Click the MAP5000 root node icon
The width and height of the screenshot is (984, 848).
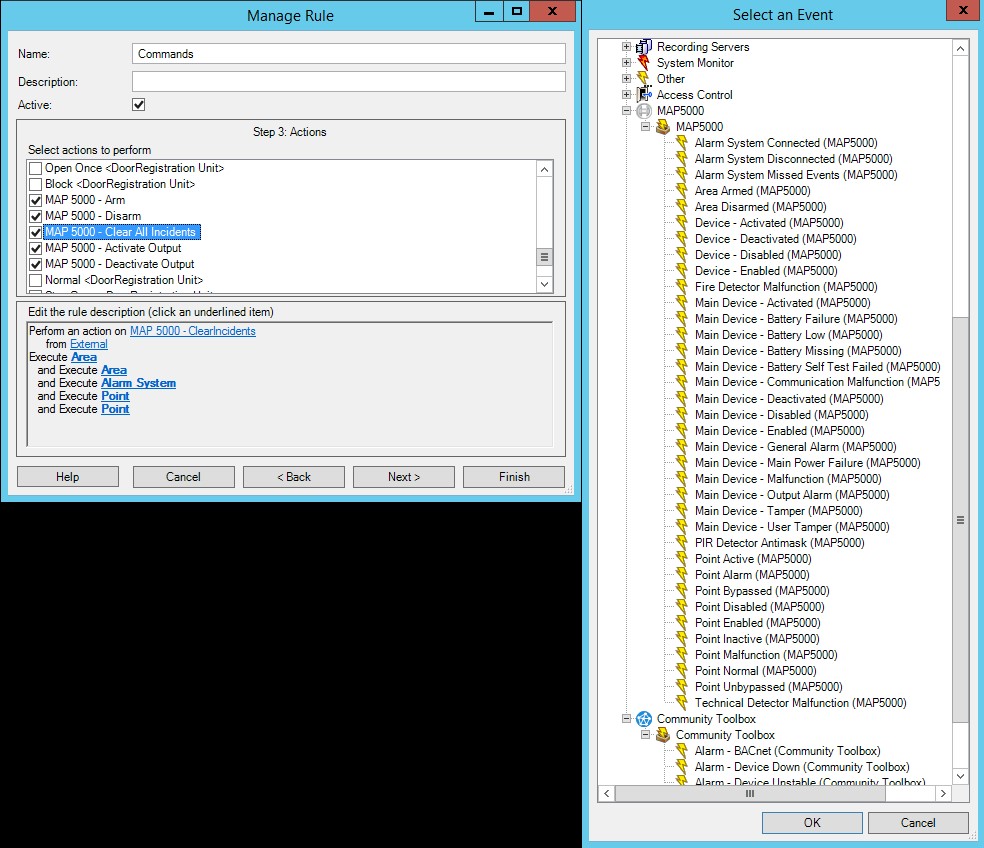point(644,111)
